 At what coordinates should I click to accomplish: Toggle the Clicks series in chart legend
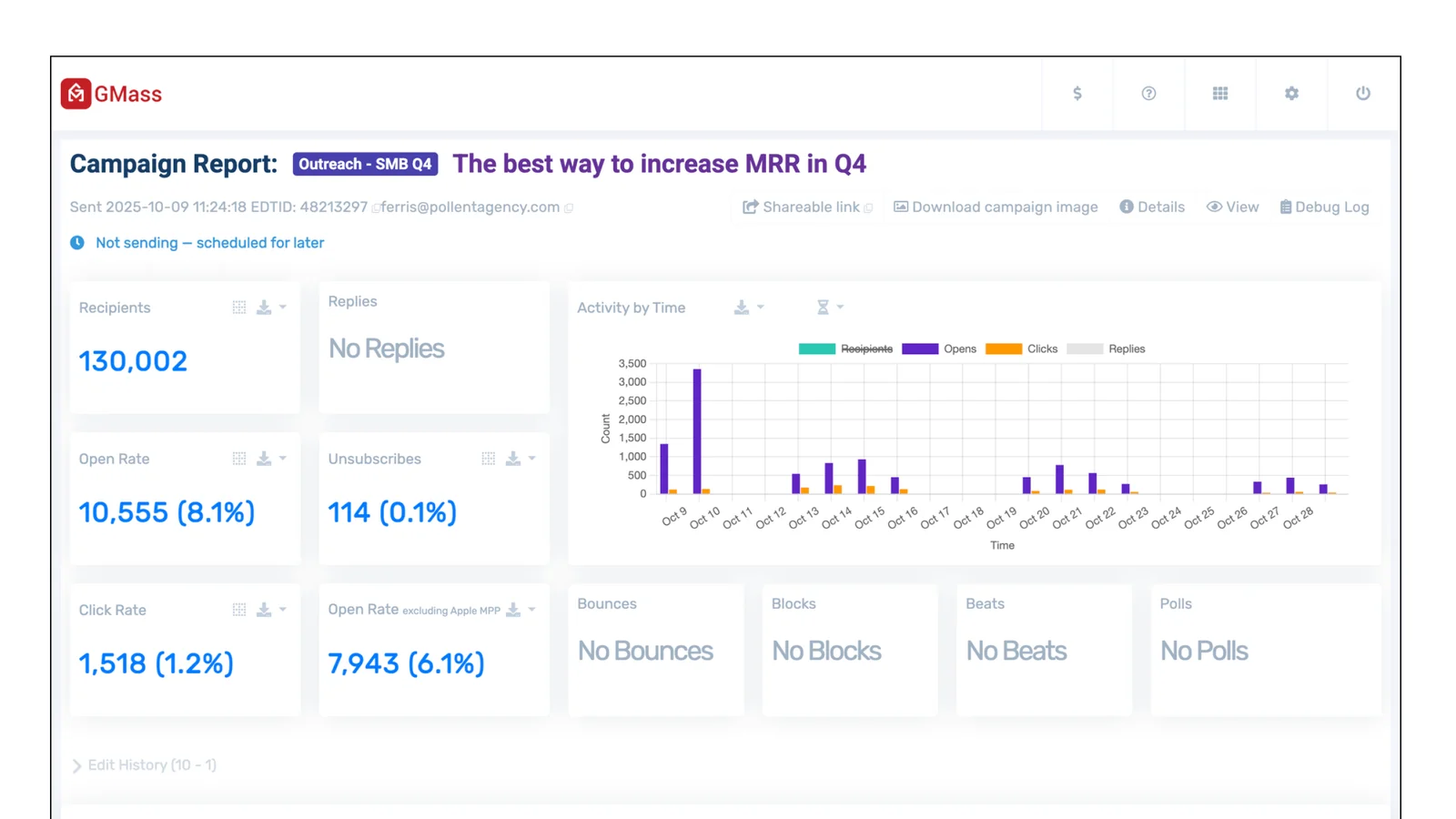point(1021,349)
